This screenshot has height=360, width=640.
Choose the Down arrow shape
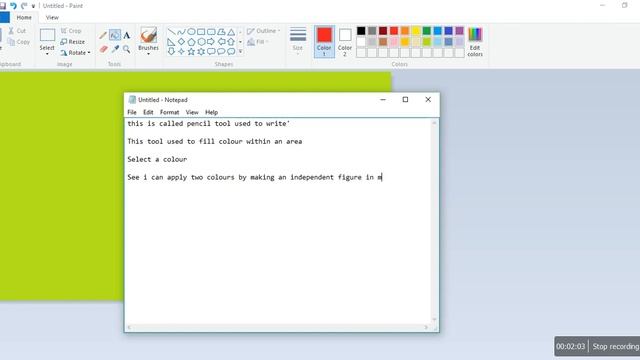[171, 51]
